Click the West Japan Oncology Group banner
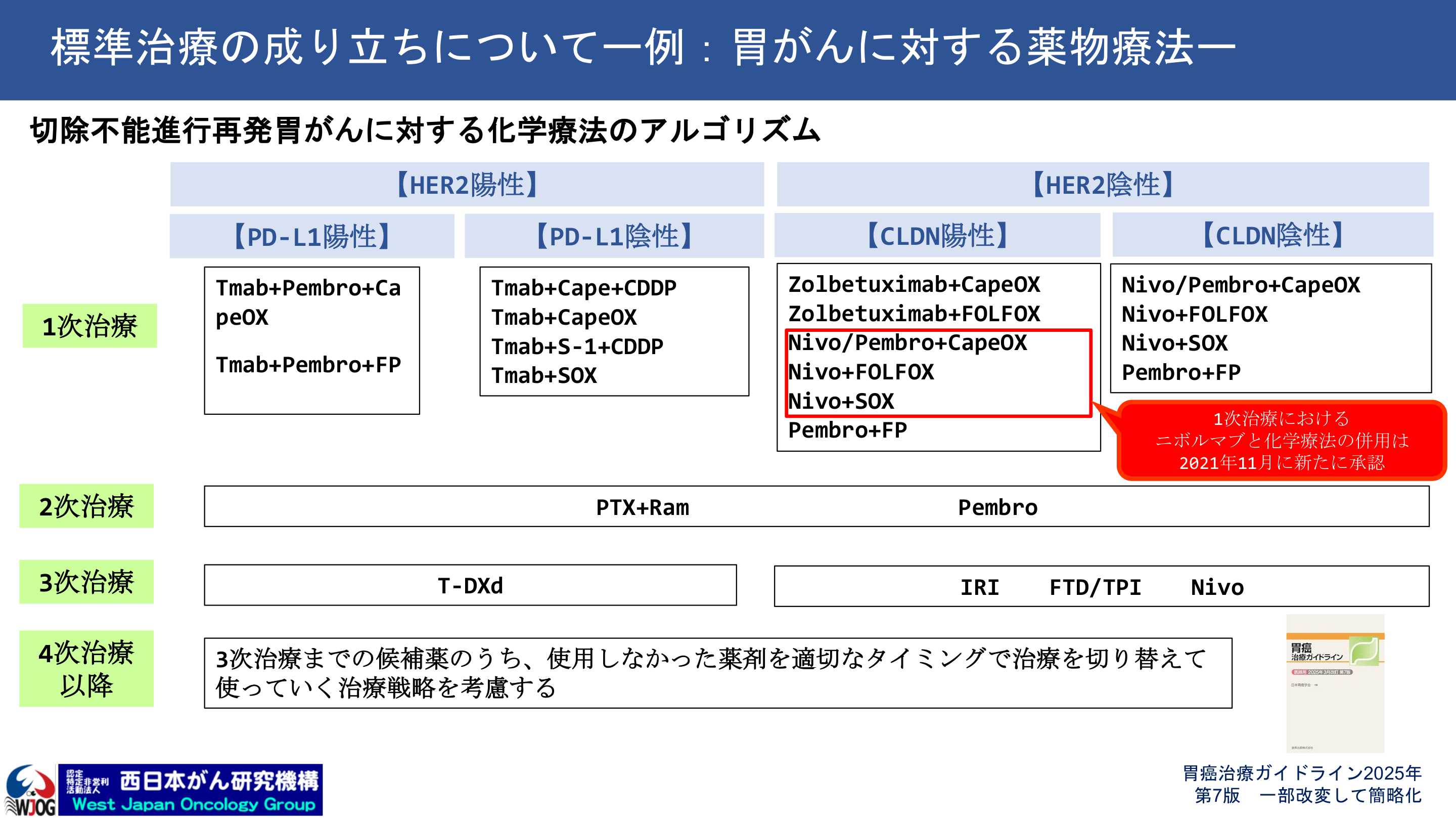1456x820 pixels. (191, 790)
